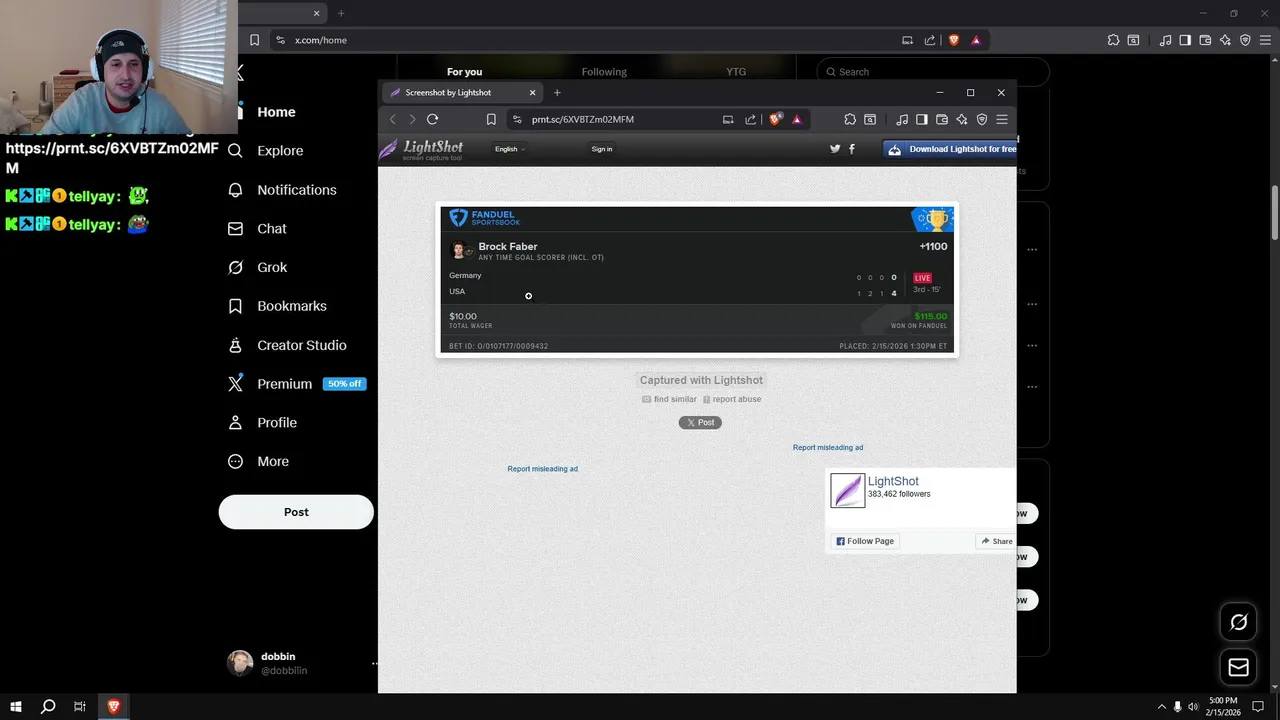Open Profile in X sidebar
This screenshot has width=1280, height=720.
pos(262,422)
